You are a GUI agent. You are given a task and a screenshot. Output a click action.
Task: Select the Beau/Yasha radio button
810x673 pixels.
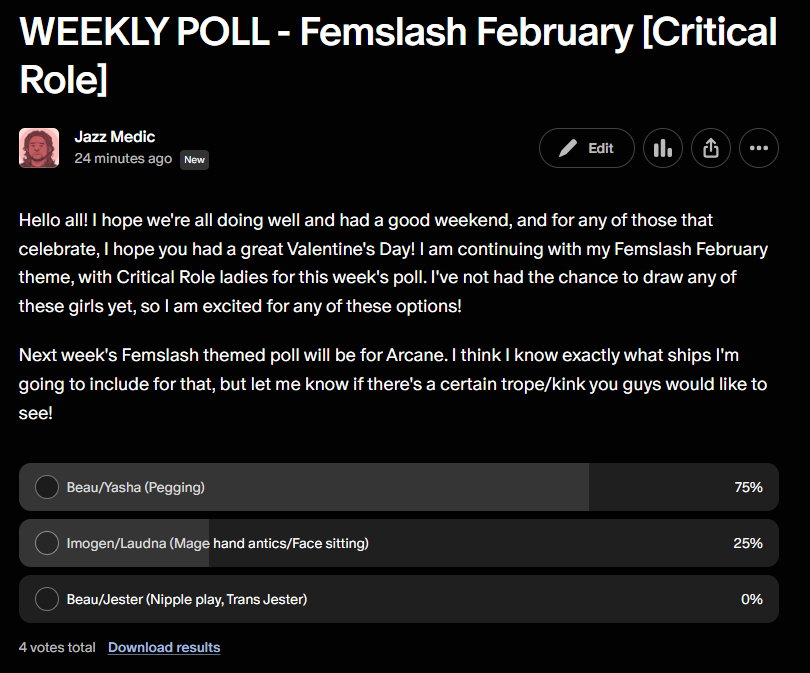pos(47,487)
